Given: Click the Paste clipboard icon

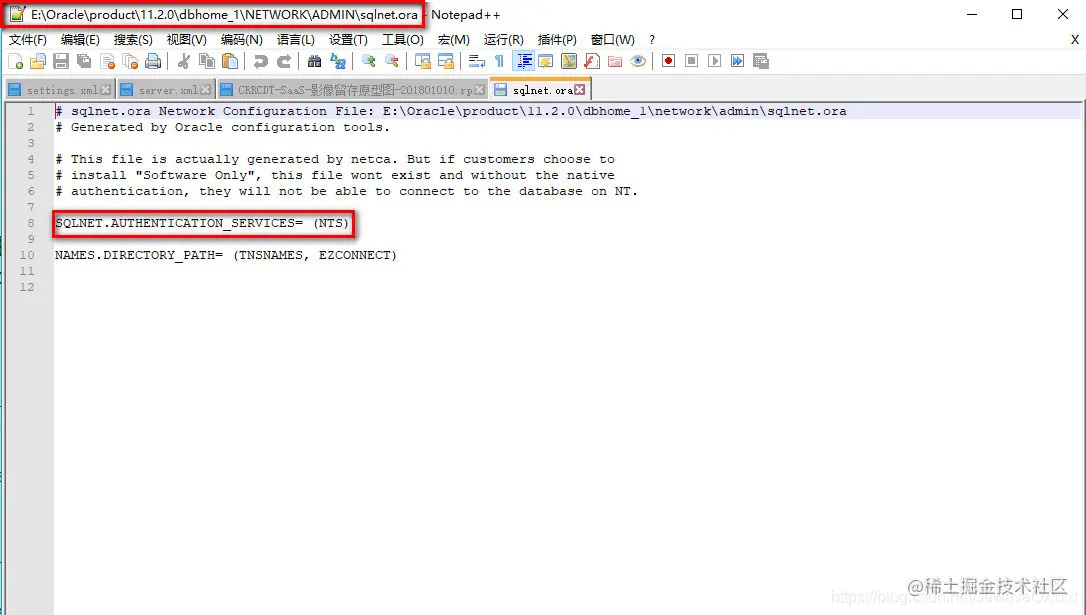Looking at the screenshot, I should [230, 62].
